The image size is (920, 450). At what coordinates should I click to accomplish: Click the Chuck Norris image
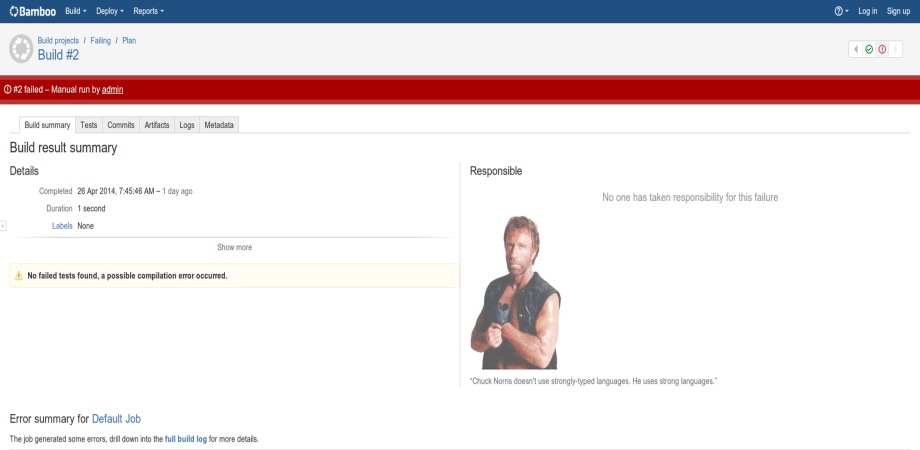516,292
